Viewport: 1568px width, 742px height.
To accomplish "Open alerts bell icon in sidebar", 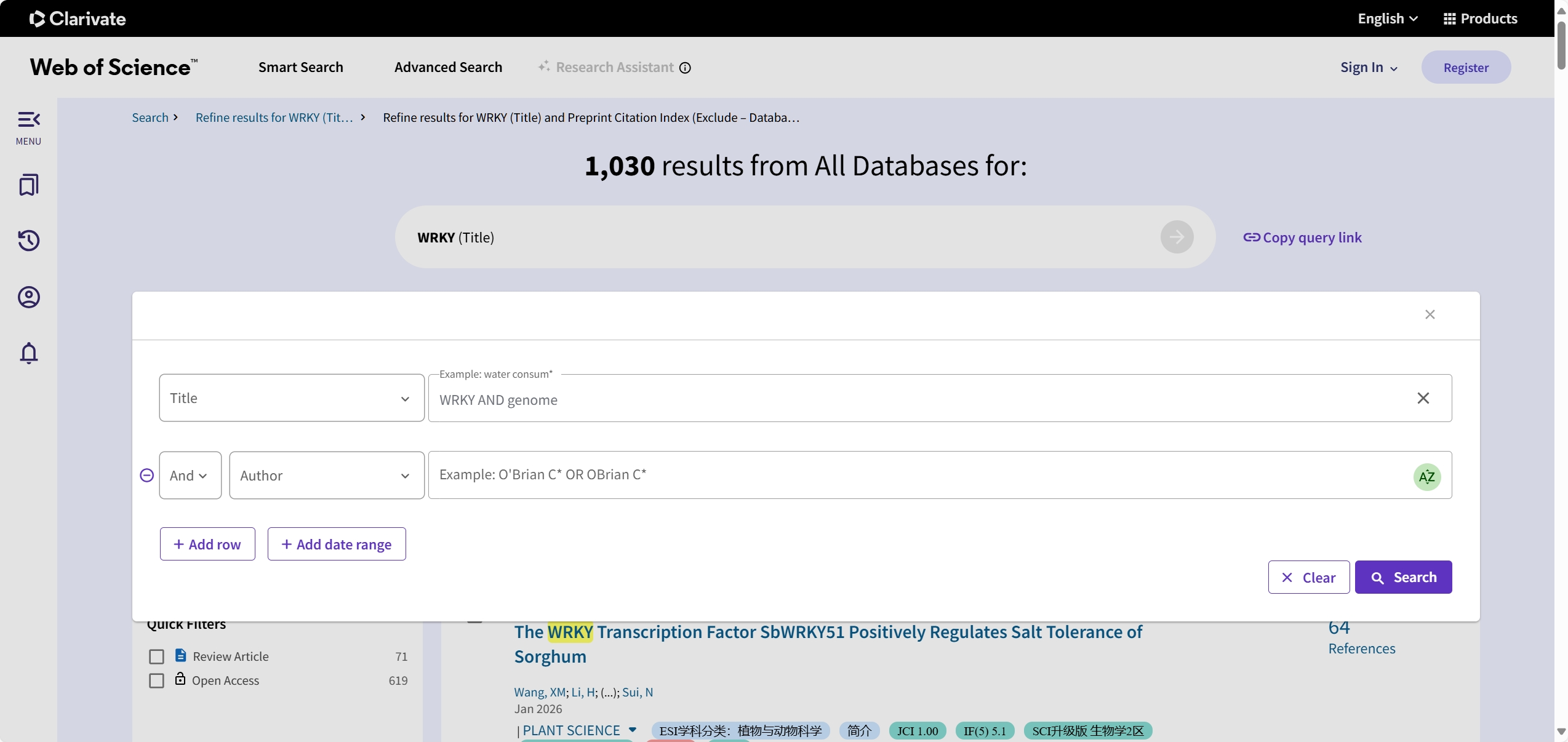I will (x=28, y=353).
